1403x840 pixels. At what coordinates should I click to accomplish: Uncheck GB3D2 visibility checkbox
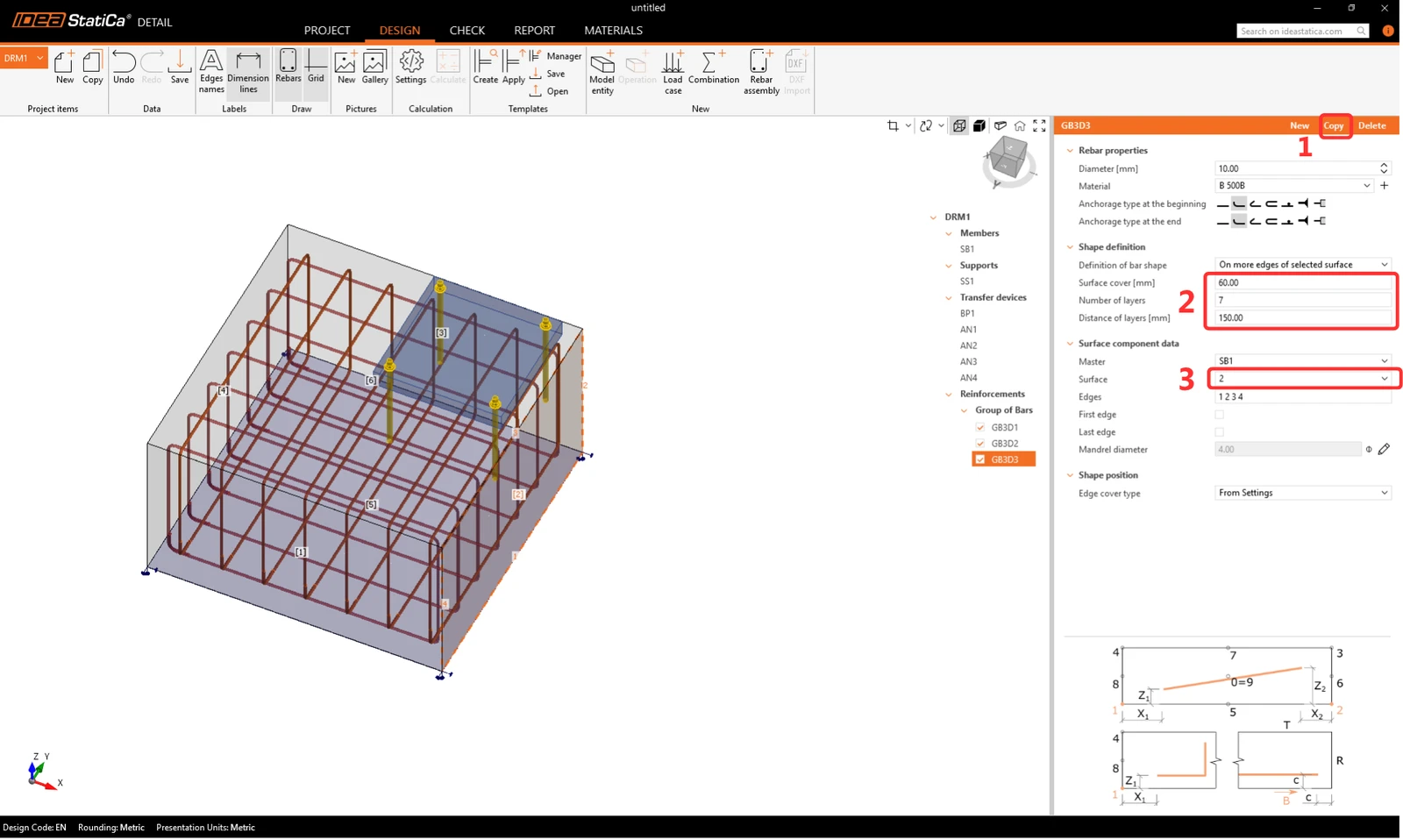coord(980,444)
